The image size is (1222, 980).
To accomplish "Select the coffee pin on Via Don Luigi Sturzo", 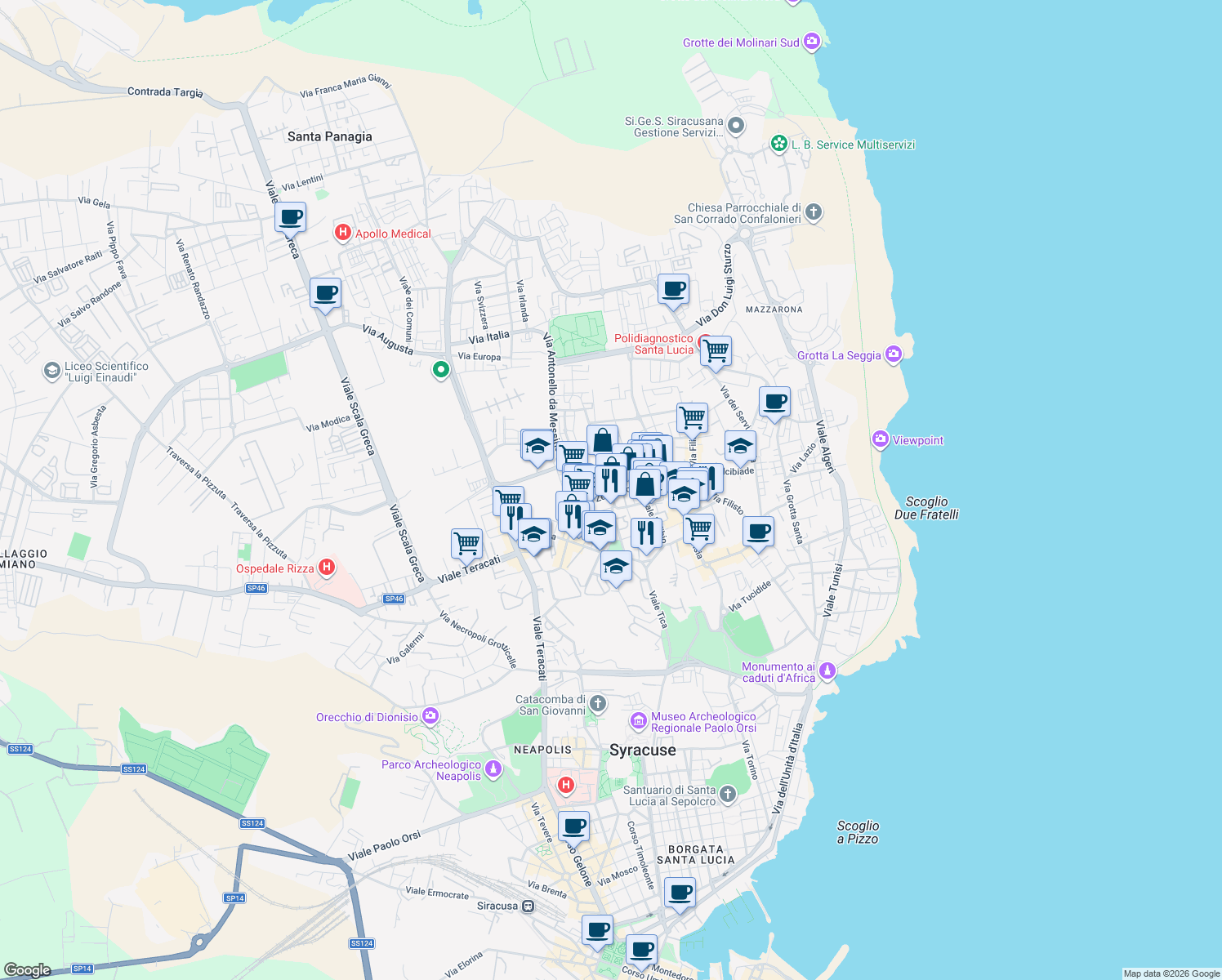I will [673, 288].
